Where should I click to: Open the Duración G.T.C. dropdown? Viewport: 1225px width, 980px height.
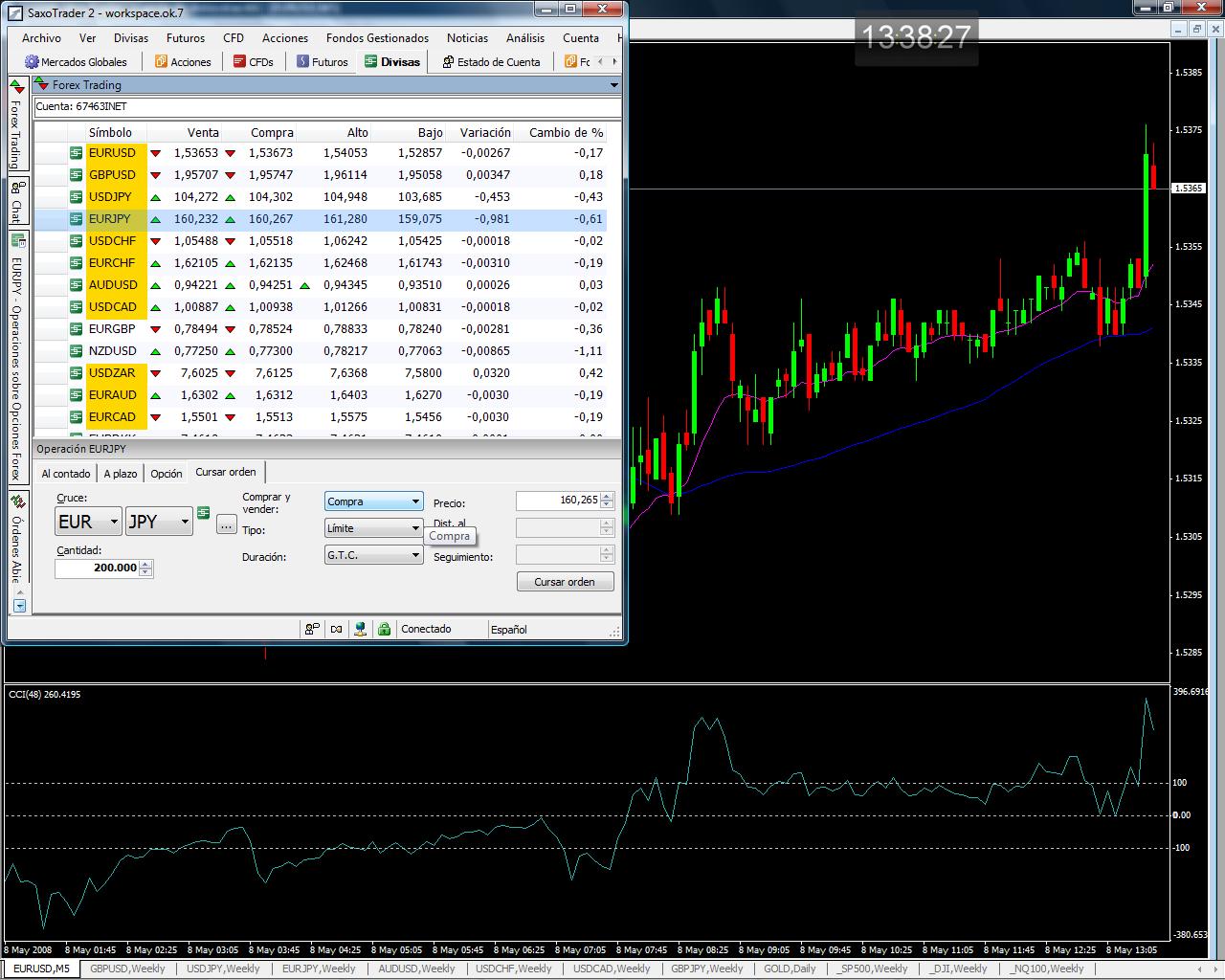tap(415, 555)
